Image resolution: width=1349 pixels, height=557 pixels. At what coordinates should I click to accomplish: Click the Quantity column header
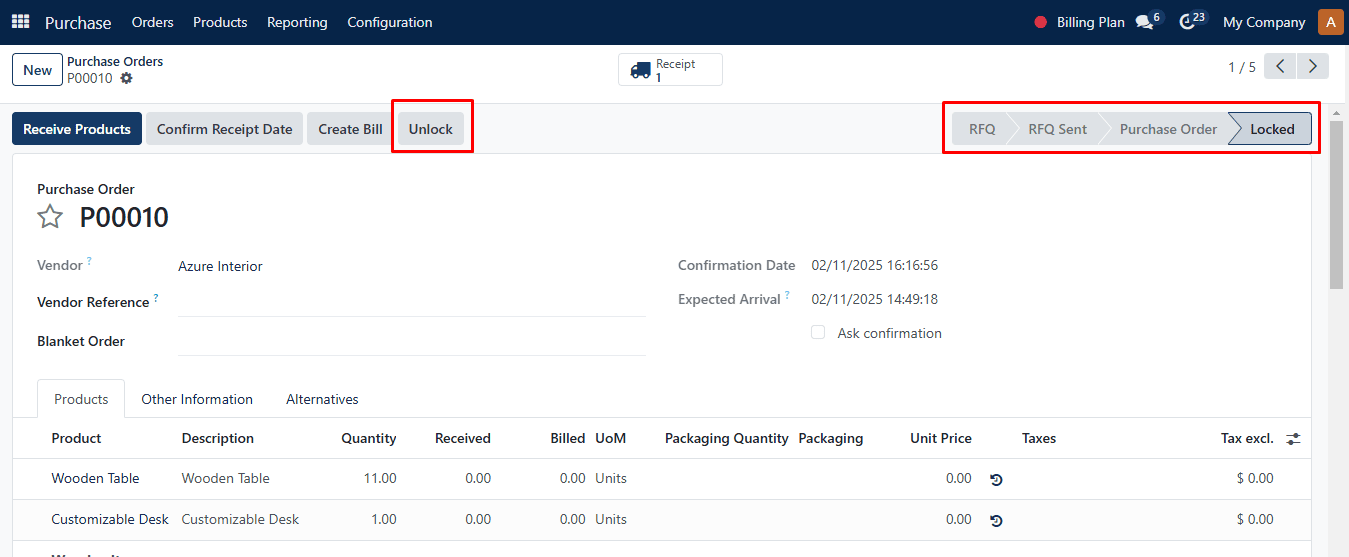tap(368, 438)
